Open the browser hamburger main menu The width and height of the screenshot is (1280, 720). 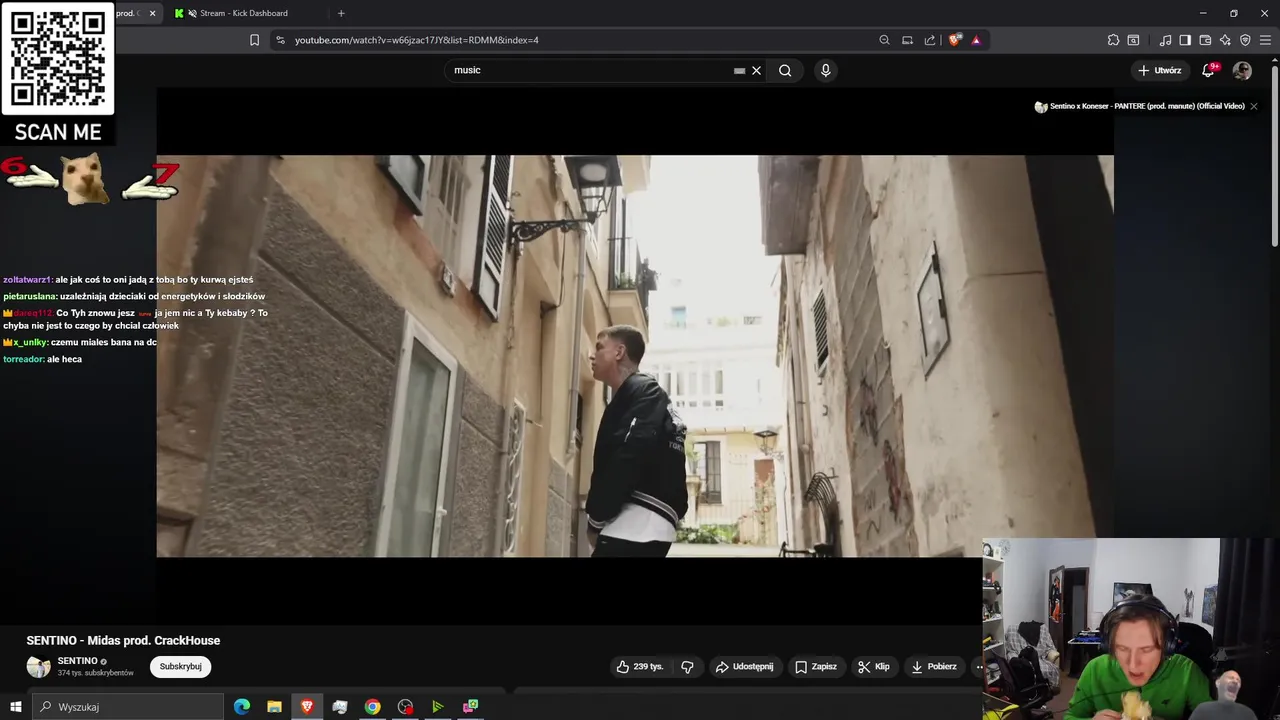click(1265, 40)
